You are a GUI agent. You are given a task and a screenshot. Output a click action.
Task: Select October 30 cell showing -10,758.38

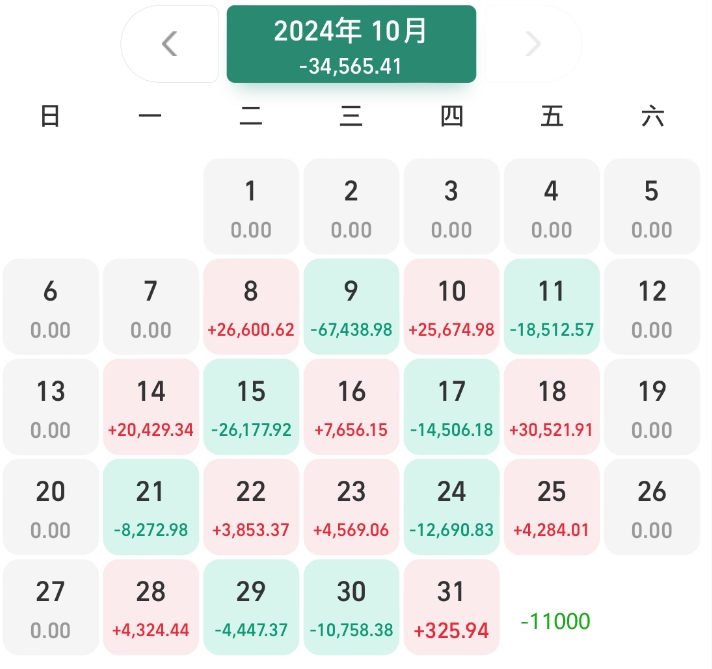[x=351, y=607]
